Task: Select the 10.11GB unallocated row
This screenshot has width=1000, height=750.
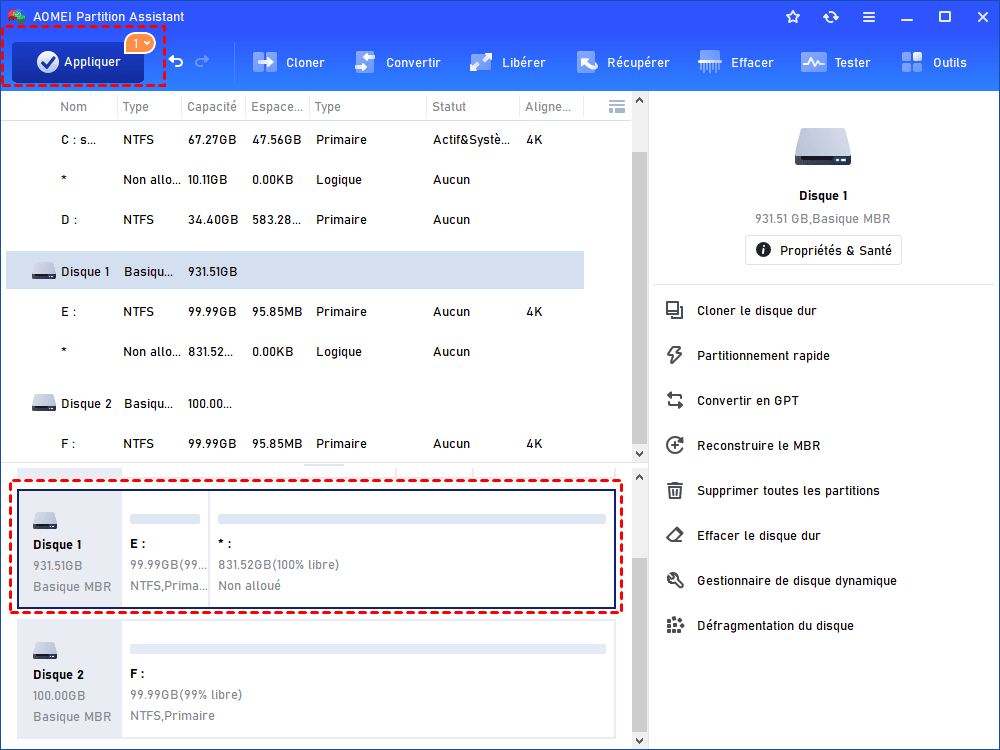Action: [x=295, y=180]
